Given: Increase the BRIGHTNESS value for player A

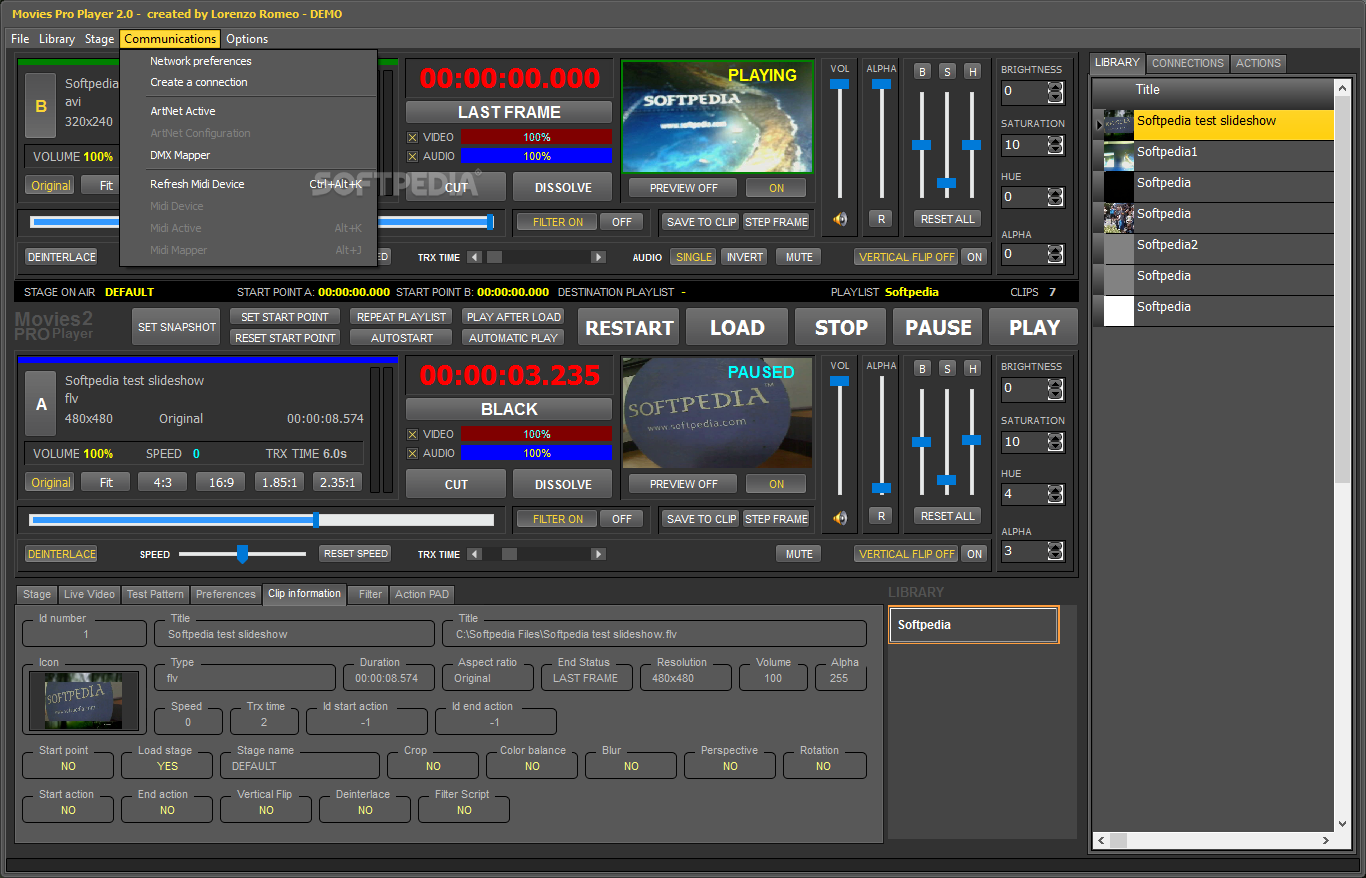Looking at the screenshot, I should [1055, 383].
